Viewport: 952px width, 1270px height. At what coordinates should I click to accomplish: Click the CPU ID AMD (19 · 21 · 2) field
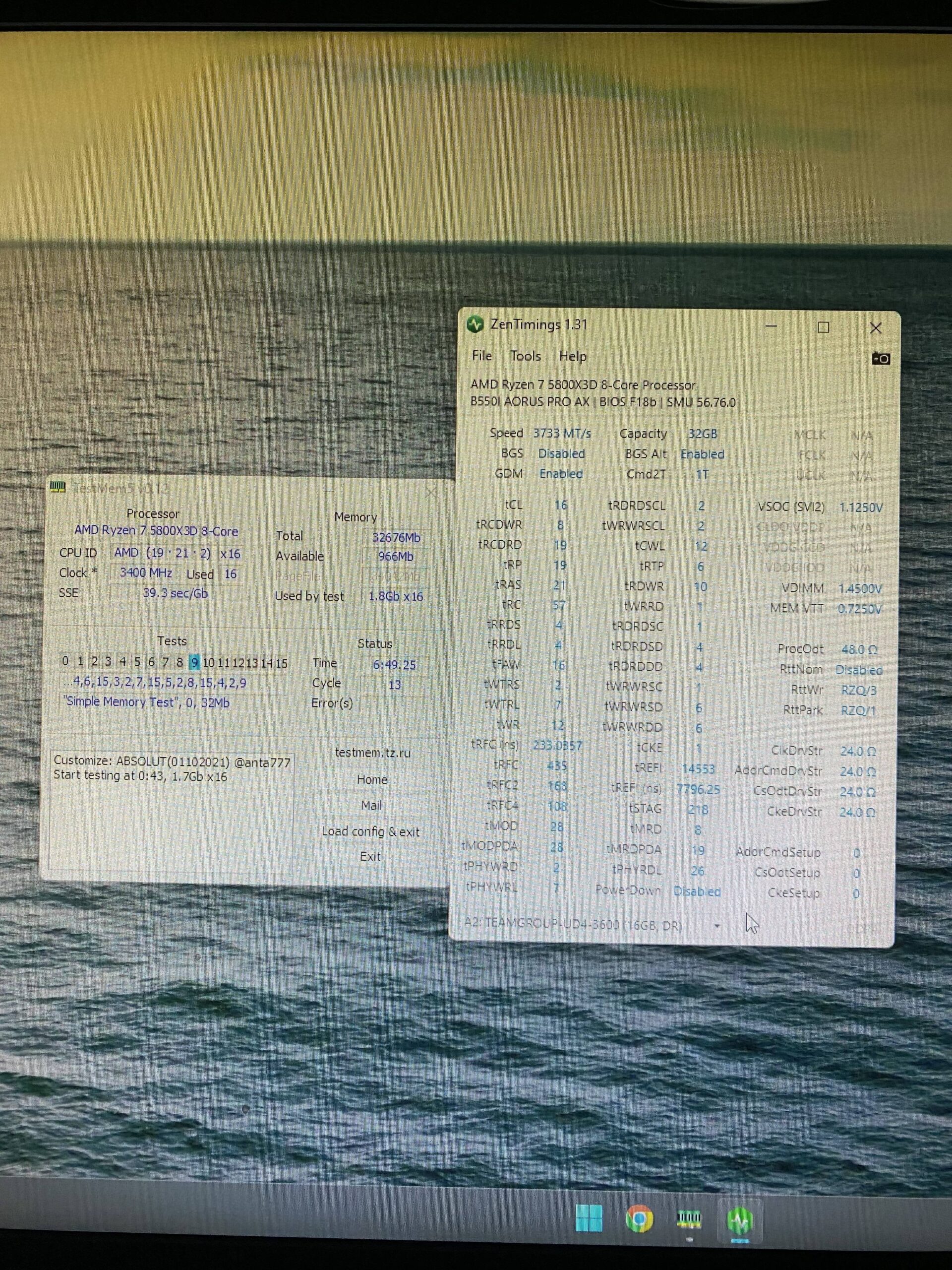pyautogui.click(x=163, y=553)
